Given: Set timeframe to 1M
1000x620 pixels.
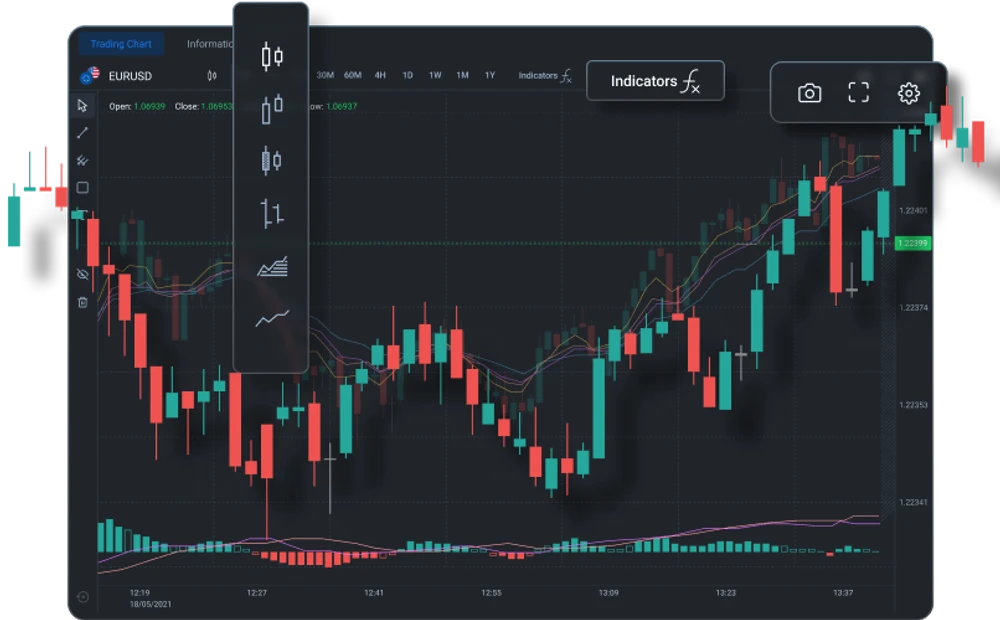Looking at the screenshot, I should click(462, 75).
